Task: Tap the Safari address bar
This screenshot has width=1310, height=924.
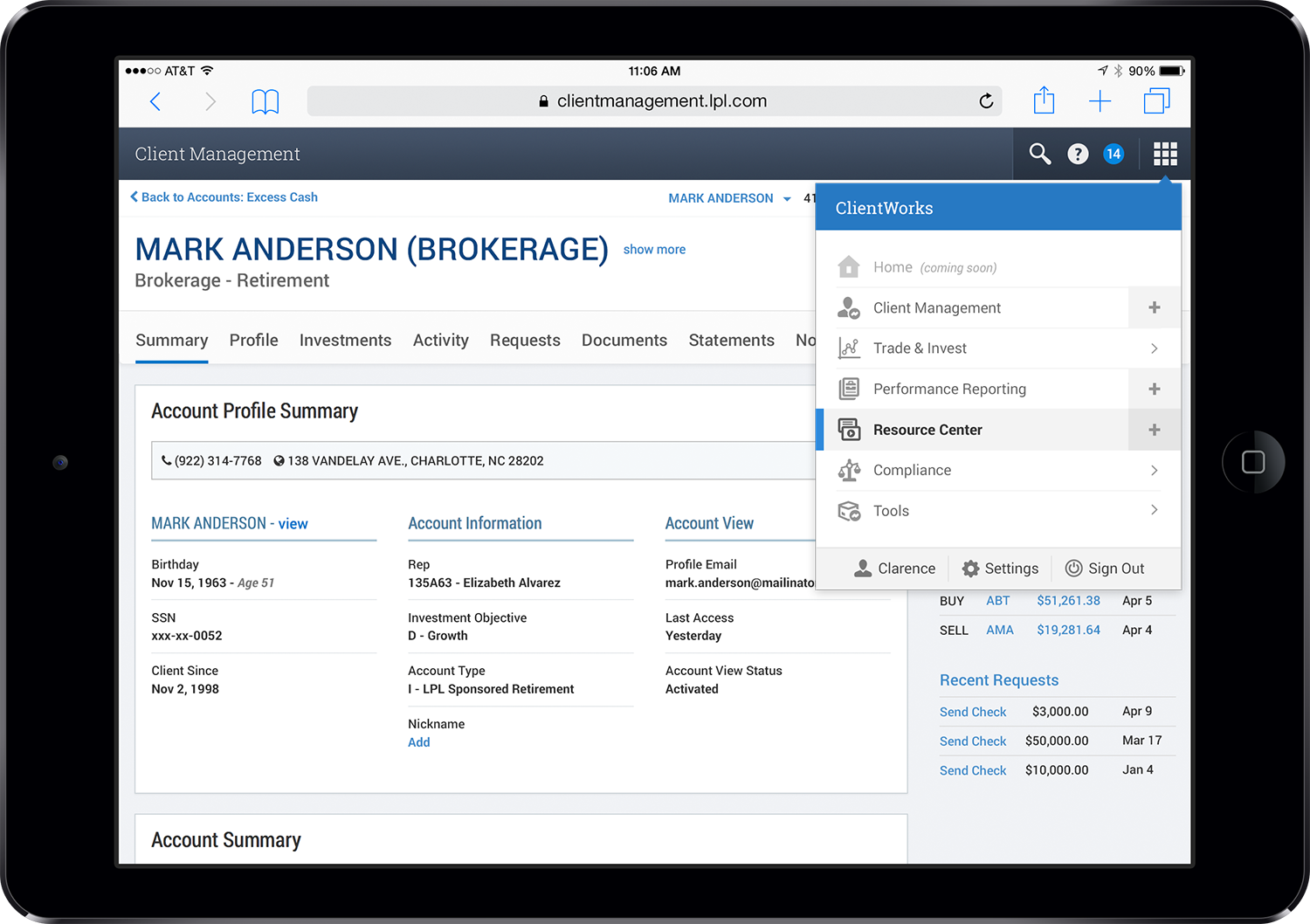Action: click(x=653, y=101)
